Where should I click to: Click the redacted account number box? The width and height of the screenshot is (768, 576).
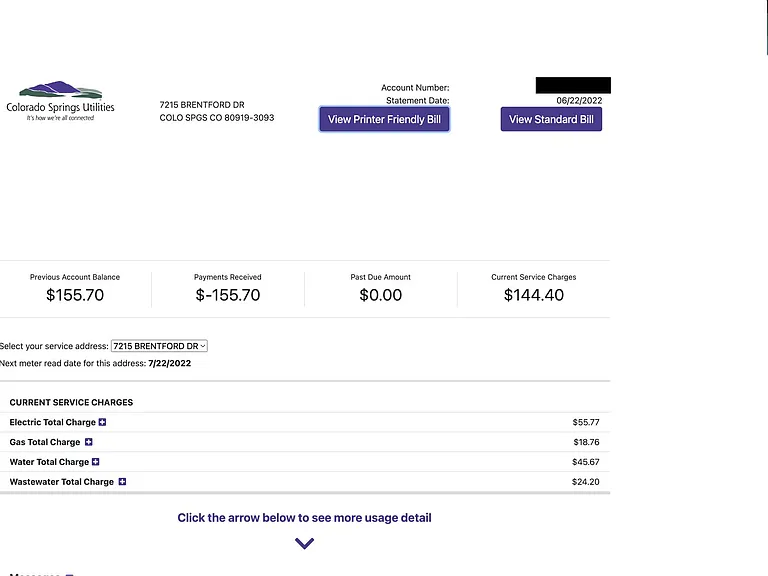[573, 85]
